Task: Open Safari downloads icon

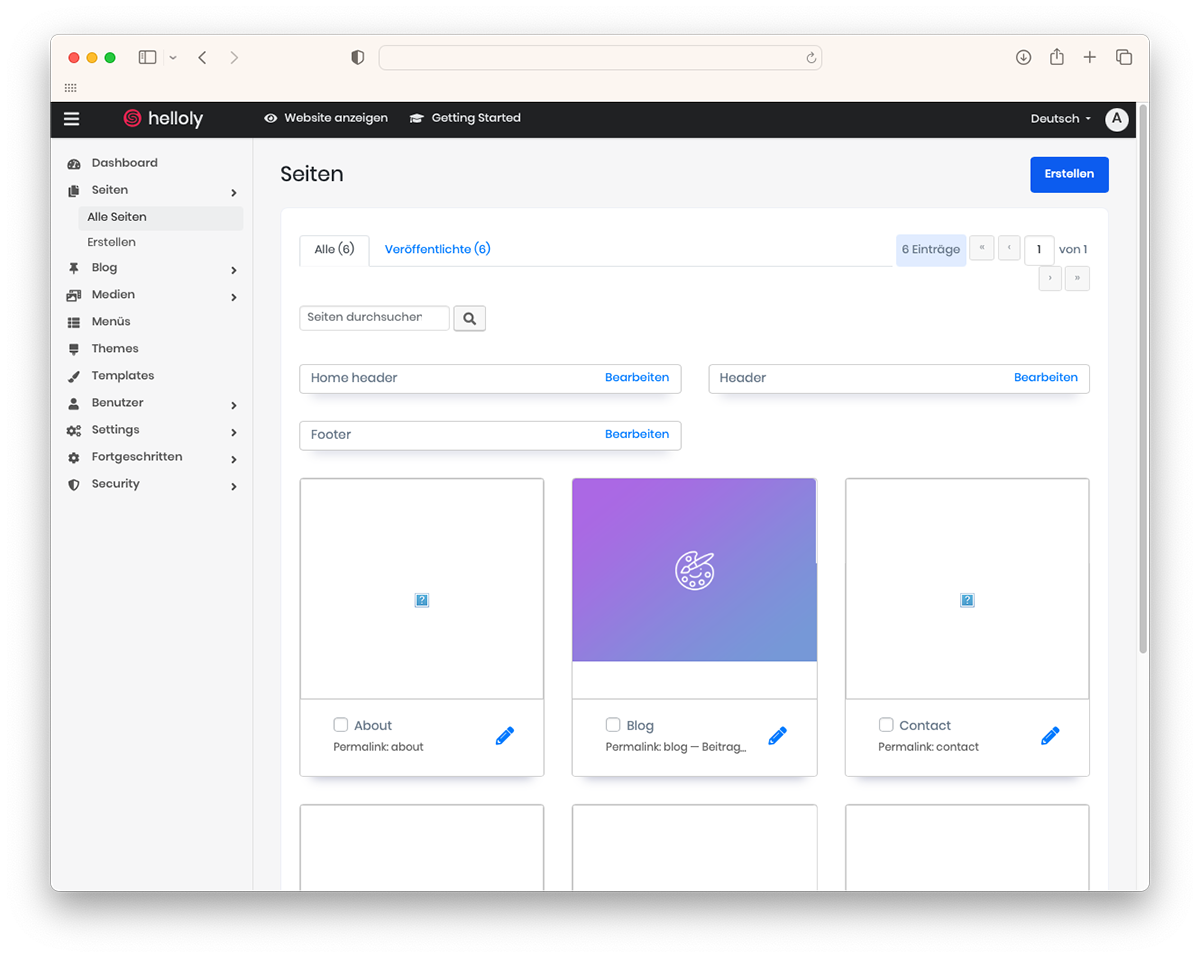Action: [1023, 57]
